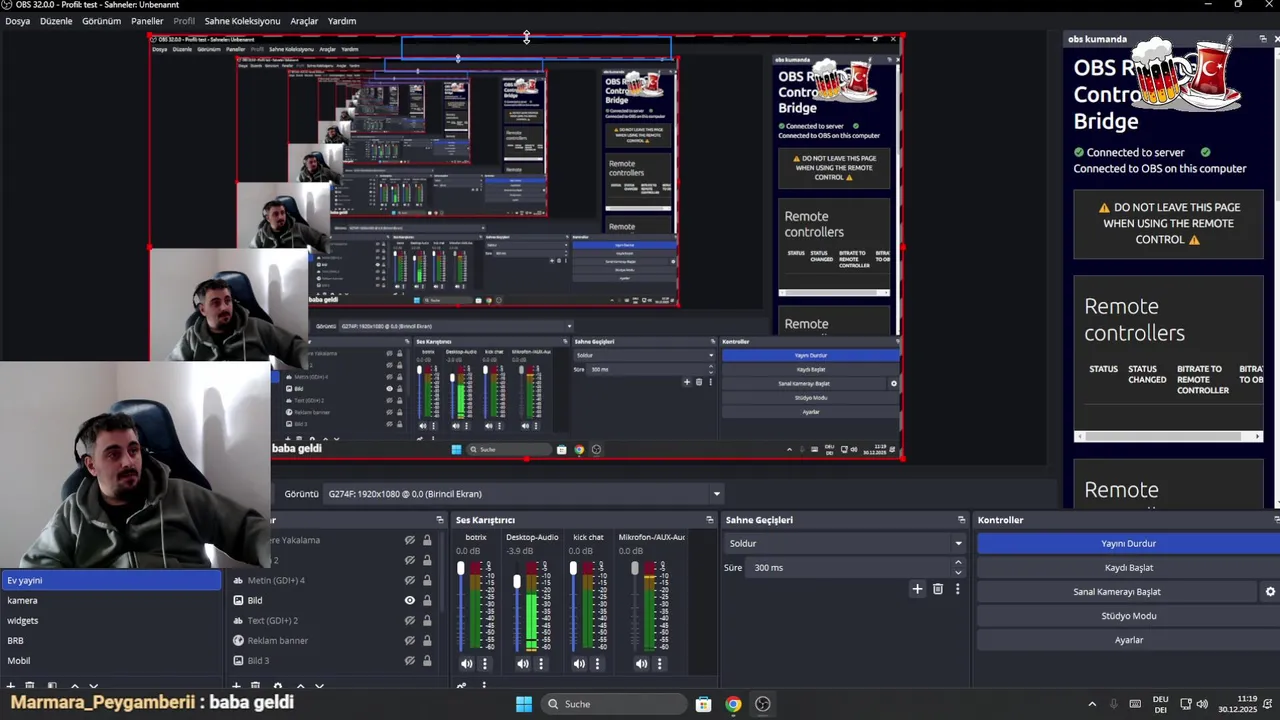This screenshot has width=1280, height=720.
Task: Open the Düzenle menu
Action: tap(56, 21)
